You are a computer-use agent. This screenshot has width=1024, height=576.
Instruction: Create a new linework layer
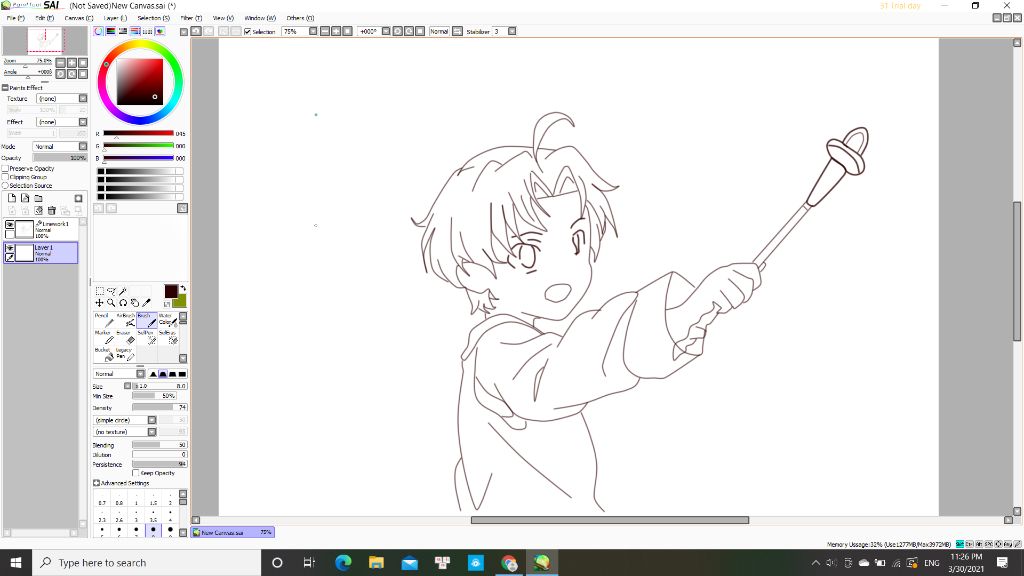[x=25, y=198]
